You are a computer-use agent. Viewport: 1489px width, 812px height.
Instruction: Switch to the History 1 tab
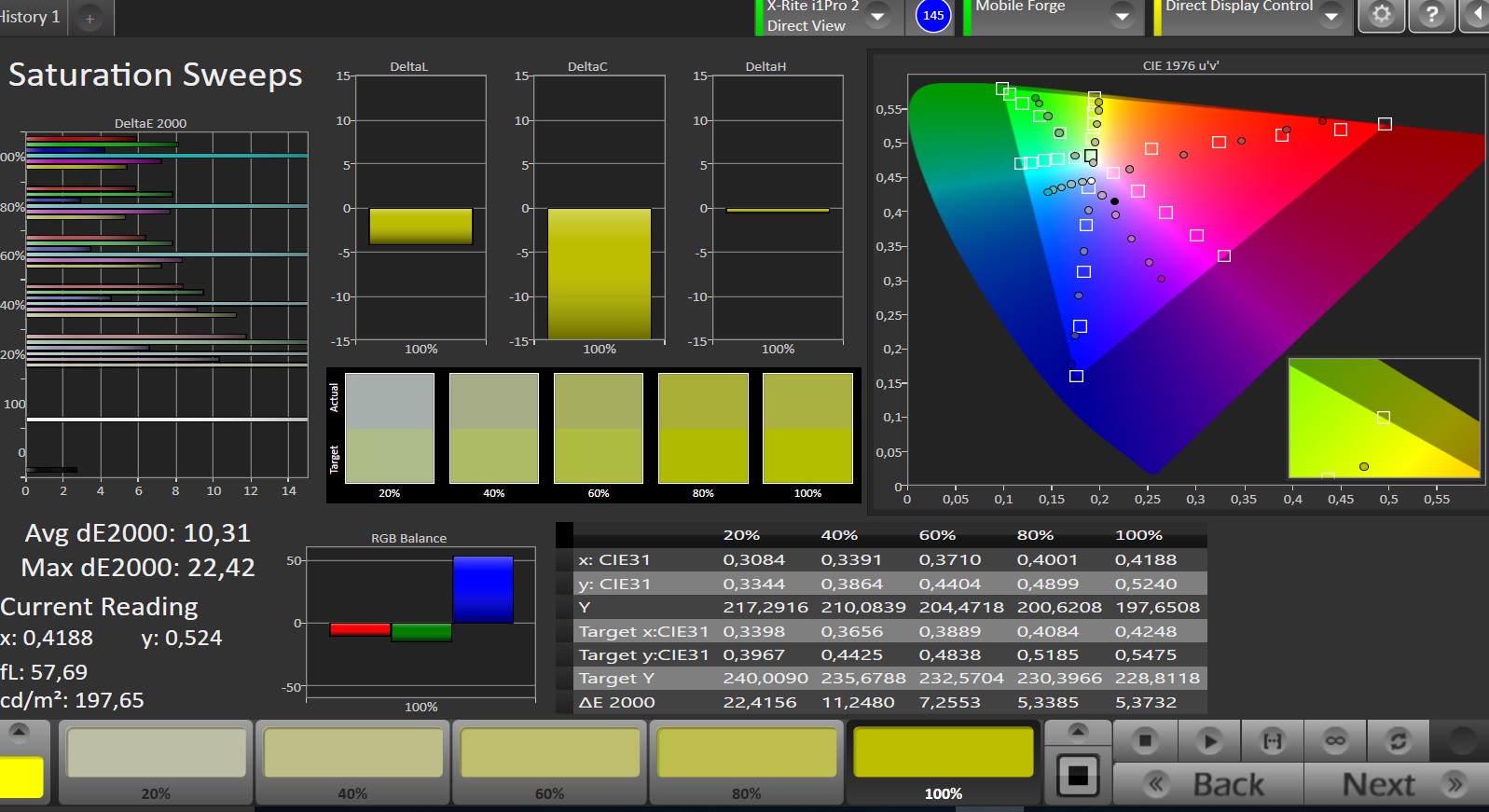coord(30,17)
